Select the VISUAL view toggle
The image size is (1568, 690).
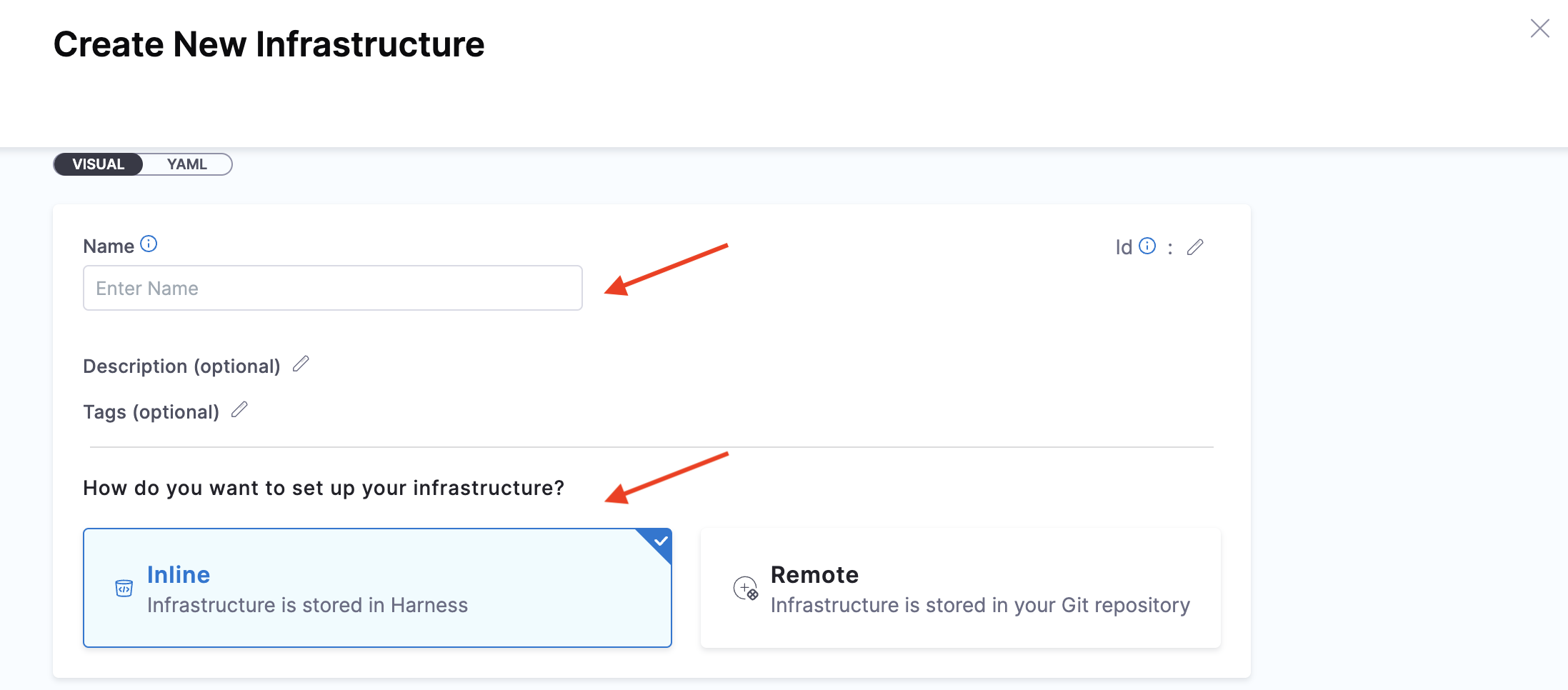pos(99,164)
